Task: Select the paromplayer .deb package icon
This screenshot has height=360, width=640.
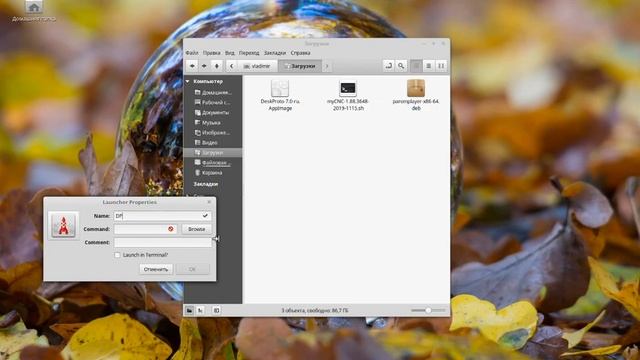Action: (x=416, y=88)
